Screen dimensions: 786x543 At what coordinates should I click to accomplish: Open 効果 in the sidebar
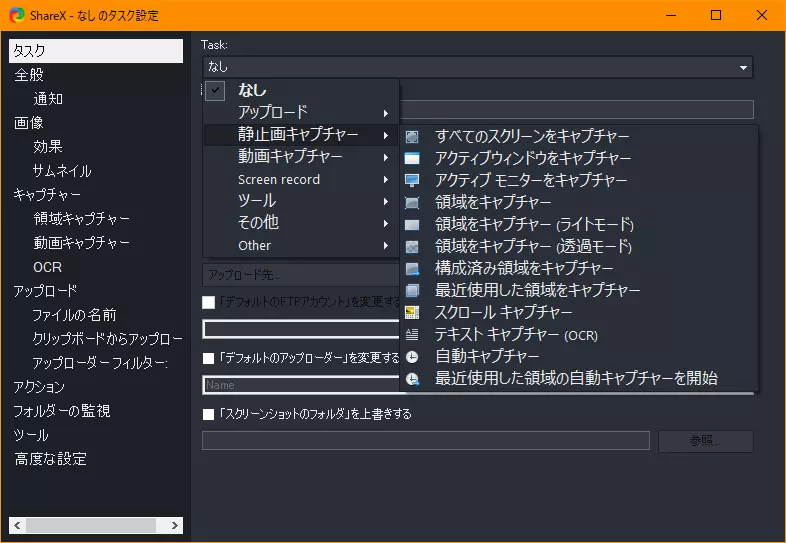coord(48,147)
